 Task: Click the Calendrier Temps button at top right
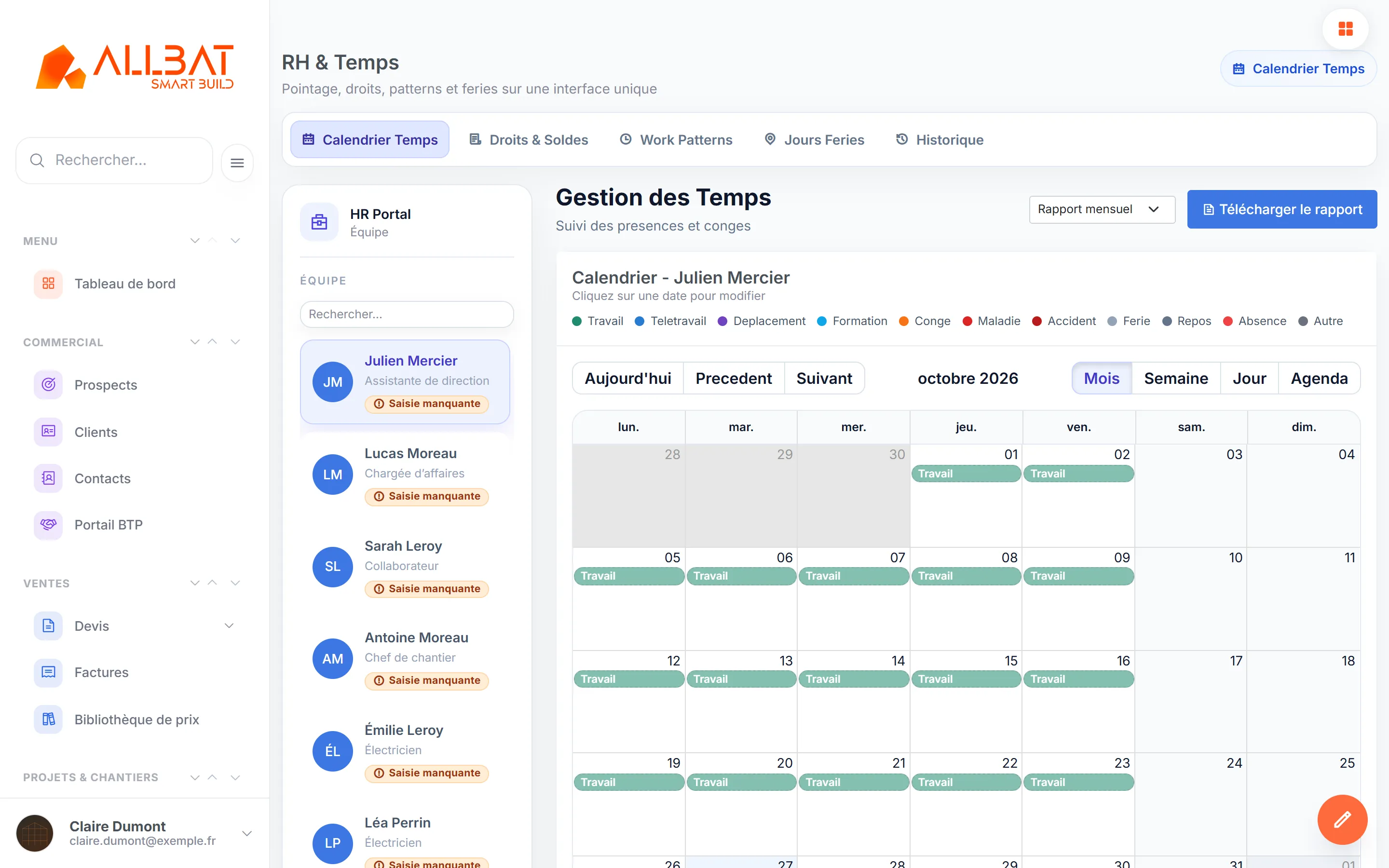click(1298, 69)
